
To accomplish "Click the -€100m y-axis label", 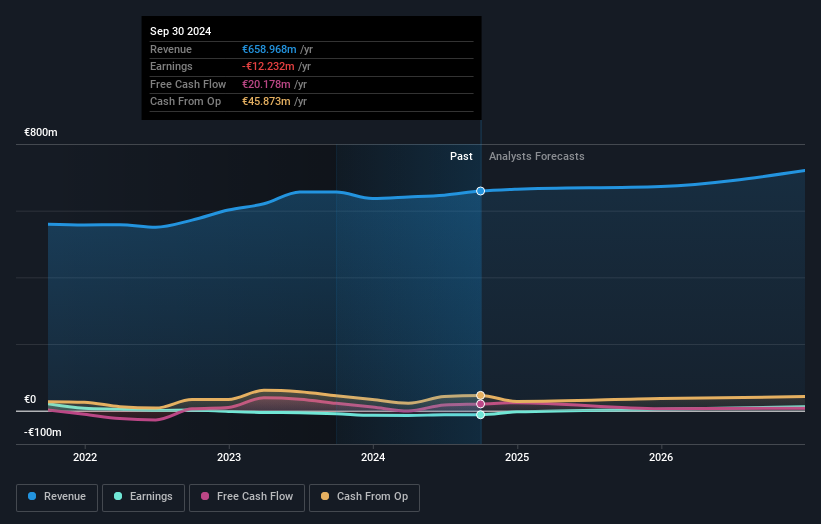I will point(42,432).
